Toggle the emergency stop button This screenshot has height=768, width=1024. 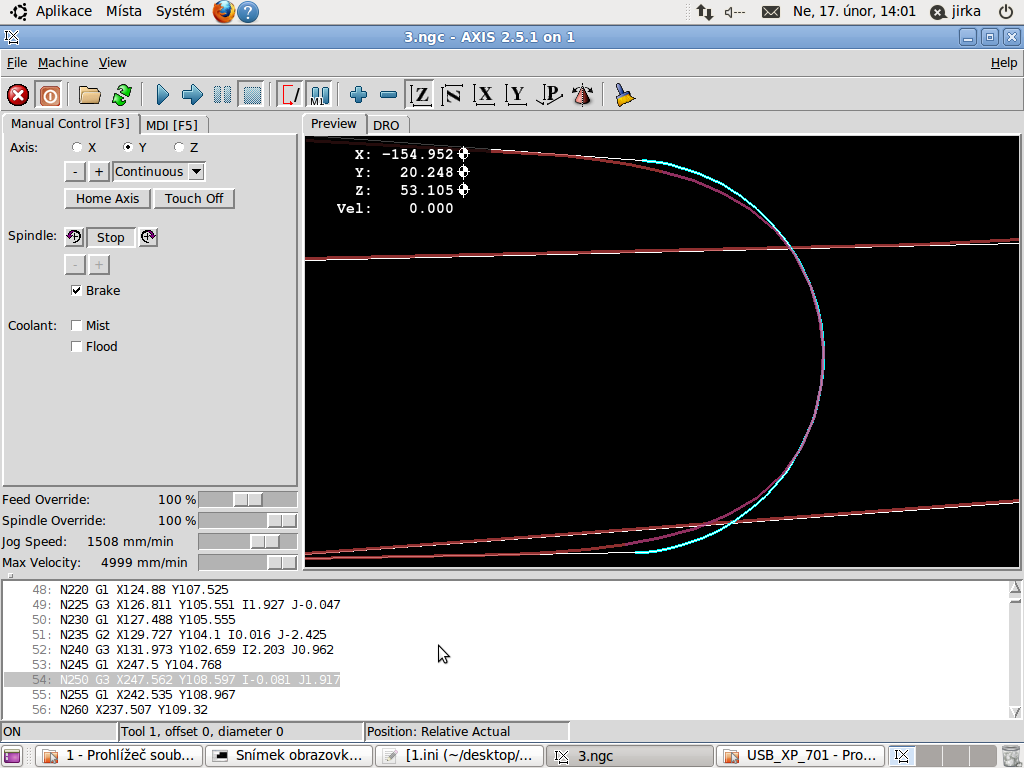(x=18, y=95)
